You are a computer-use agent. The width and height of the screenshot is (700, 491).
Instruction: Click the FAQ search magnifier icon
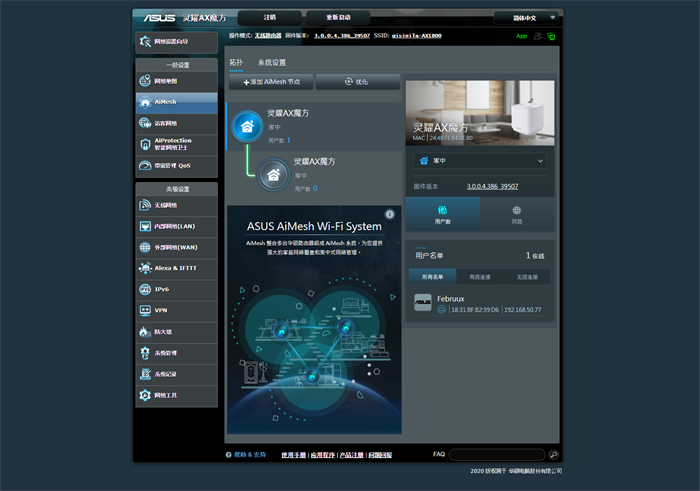pyautogui.click(x=554, y=455)
